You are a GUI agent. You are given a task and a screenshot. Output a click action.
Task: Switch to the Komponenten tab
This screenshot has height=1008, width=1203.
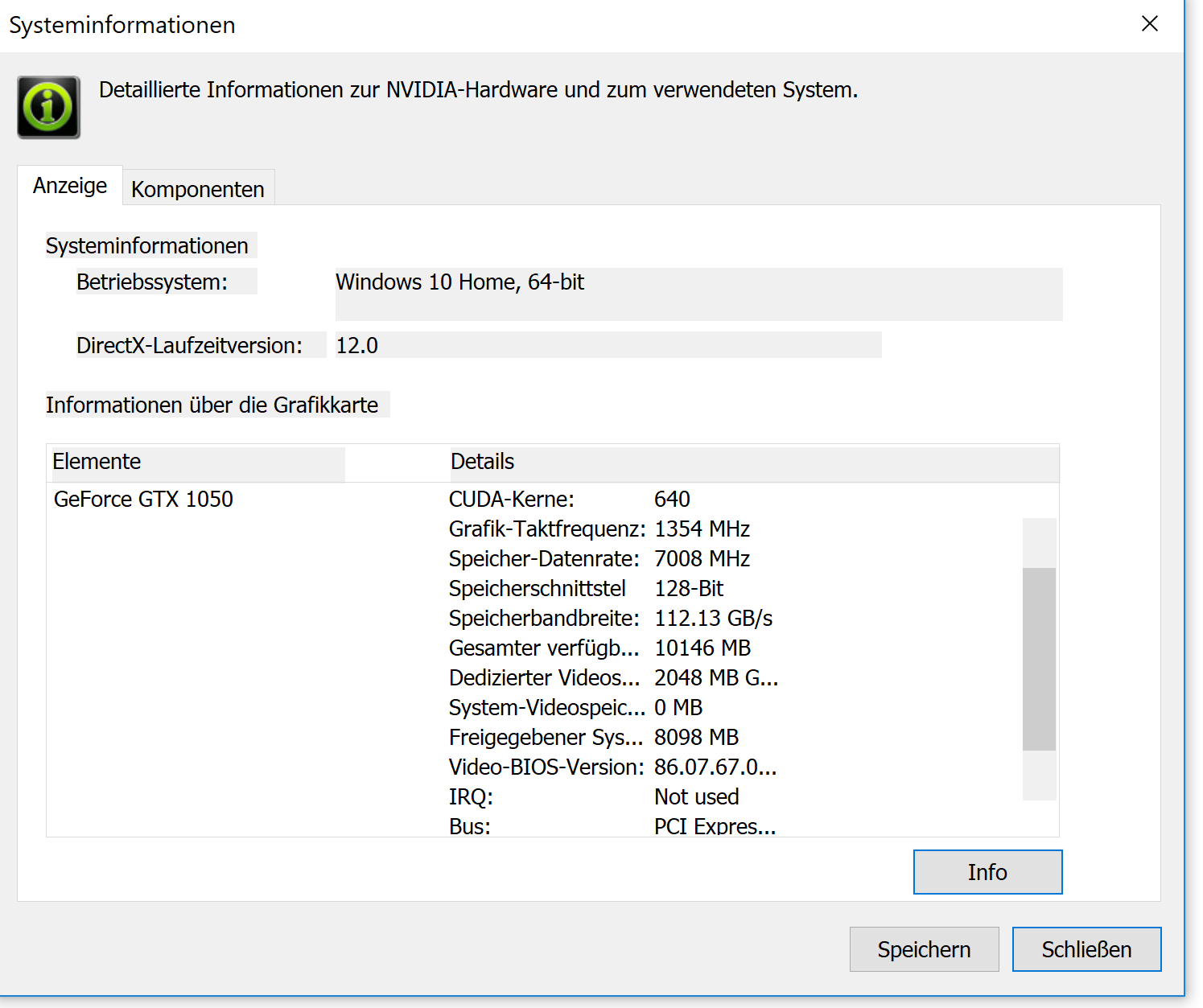point(198,189)
